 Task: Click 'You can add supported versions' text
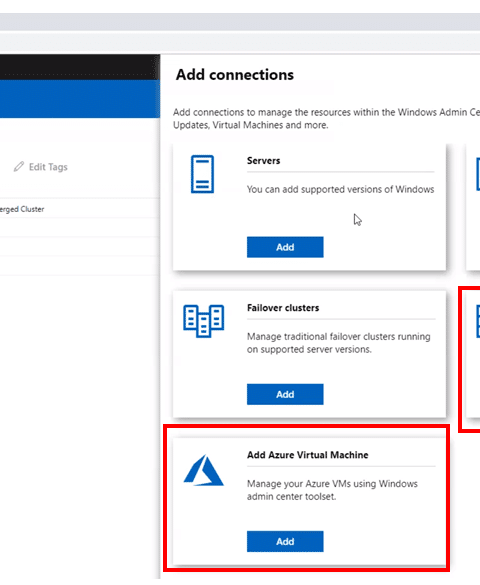(x=341, y=190)
